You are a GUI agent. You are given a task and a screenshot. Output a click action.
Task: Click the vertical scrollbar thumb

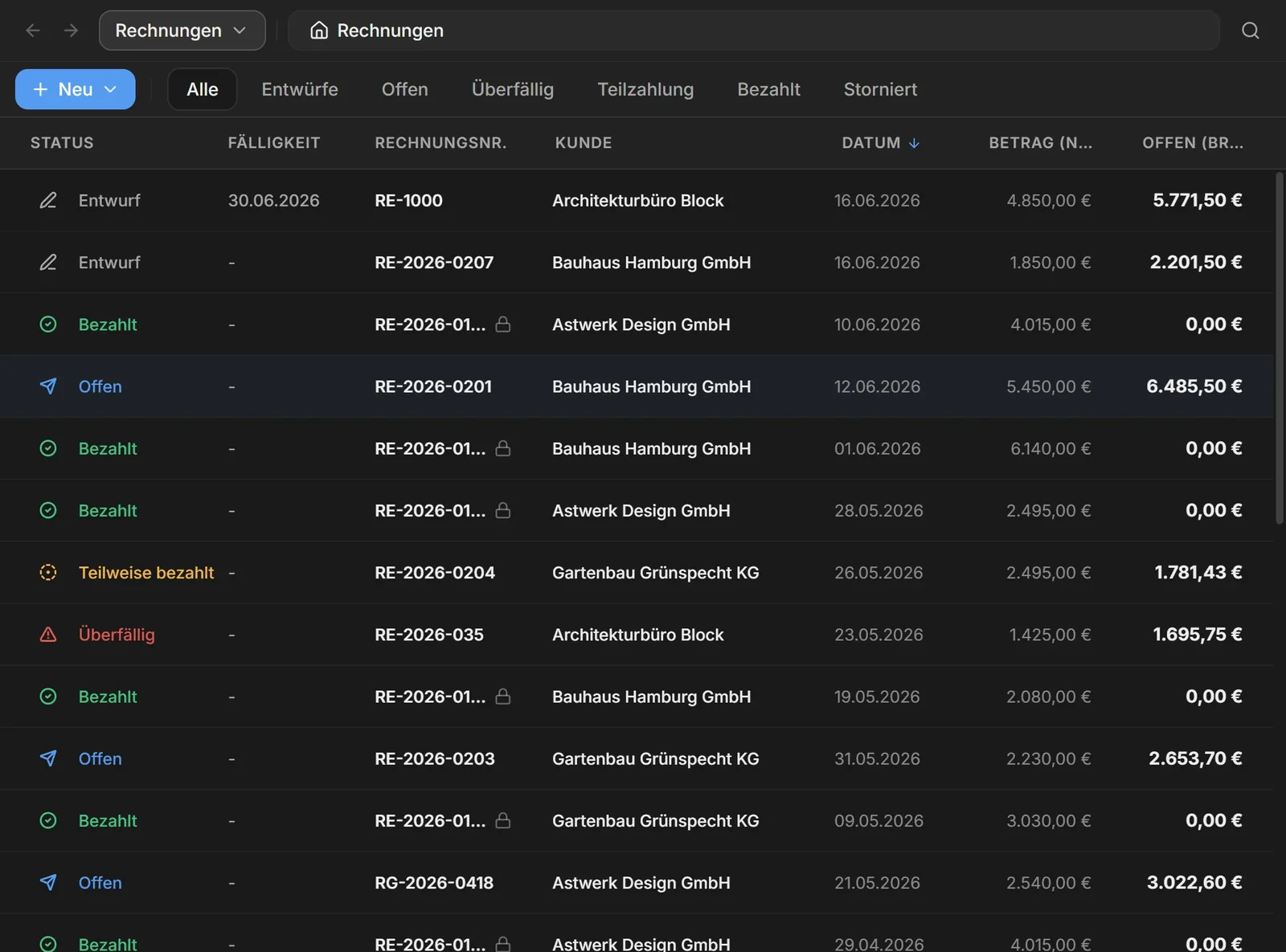coord(1280,348)
